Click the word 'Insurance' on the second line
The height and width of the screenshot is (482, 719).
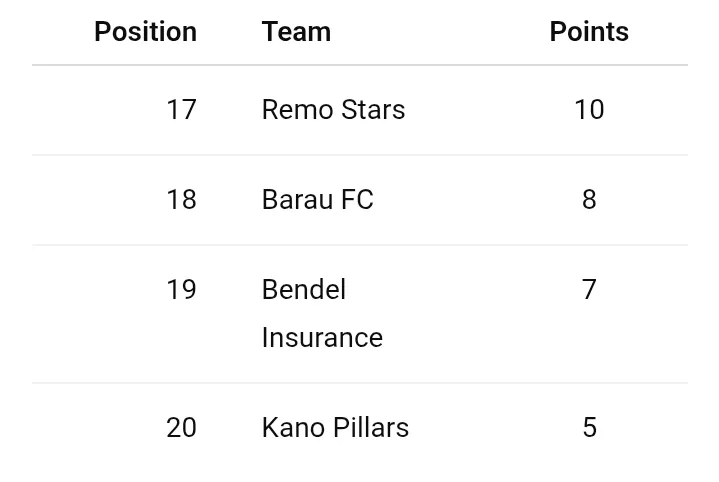322,338
